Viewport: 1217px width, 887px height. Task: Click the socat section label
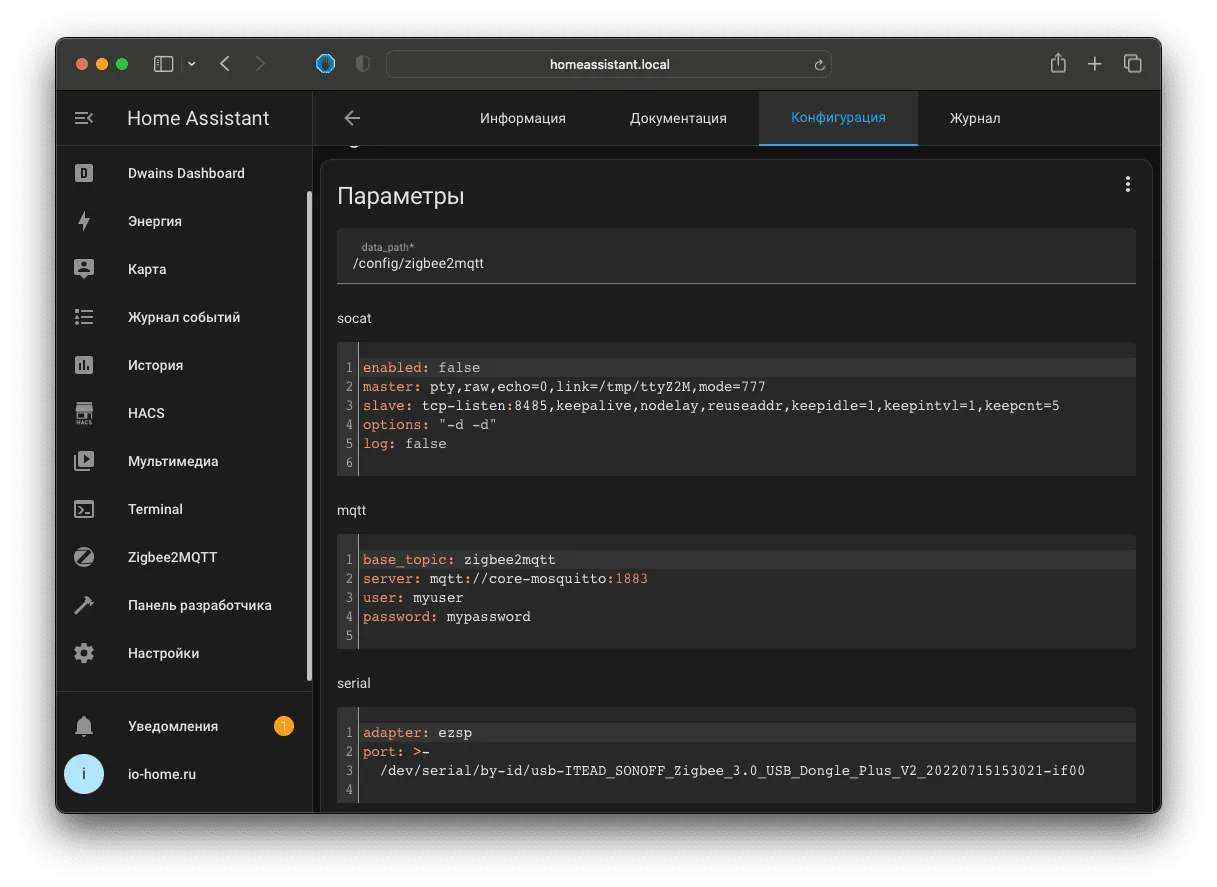355,318
